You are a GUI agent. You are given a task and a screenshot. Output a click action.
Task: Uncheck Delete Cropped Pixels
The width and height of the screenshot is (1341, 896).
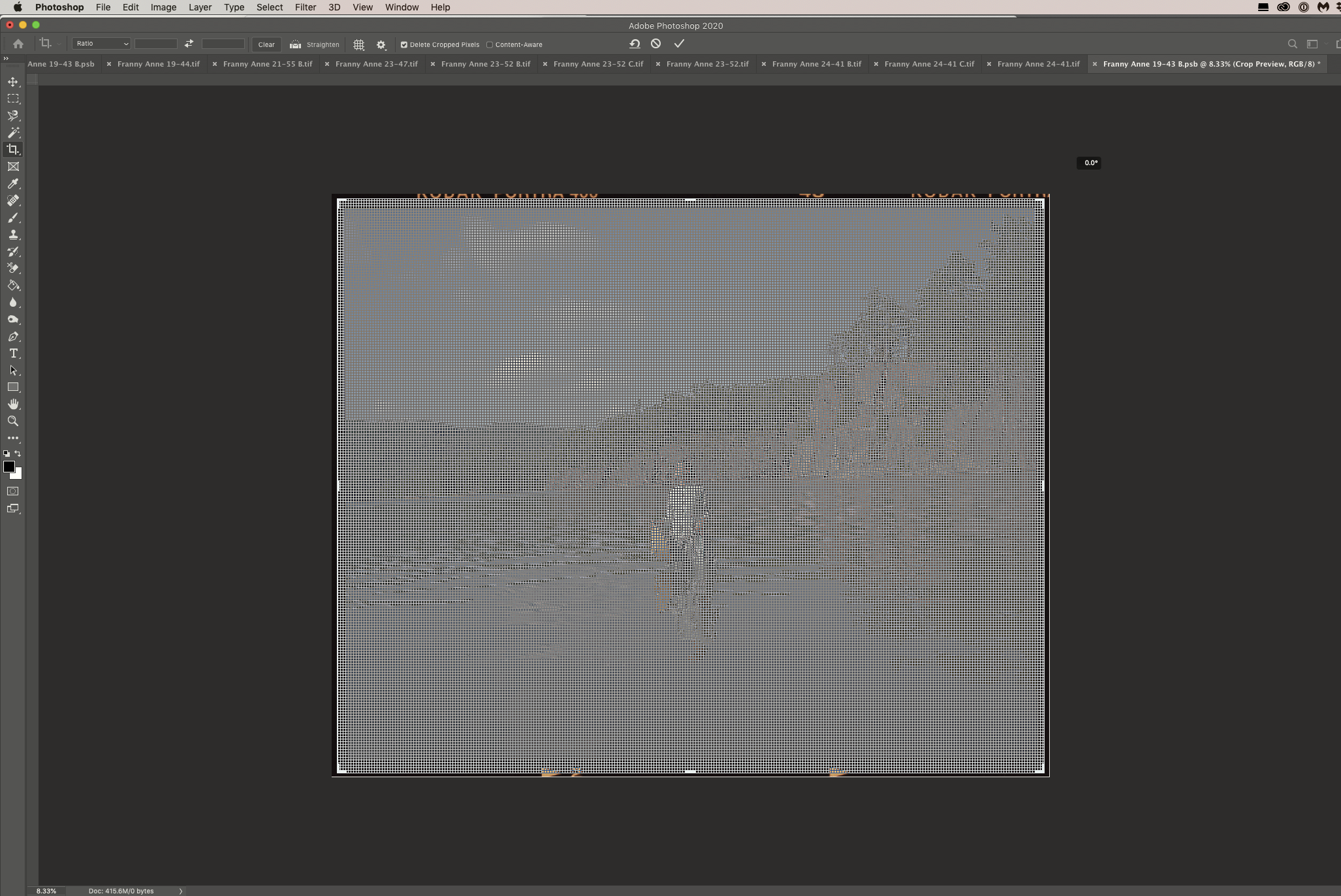404,45
